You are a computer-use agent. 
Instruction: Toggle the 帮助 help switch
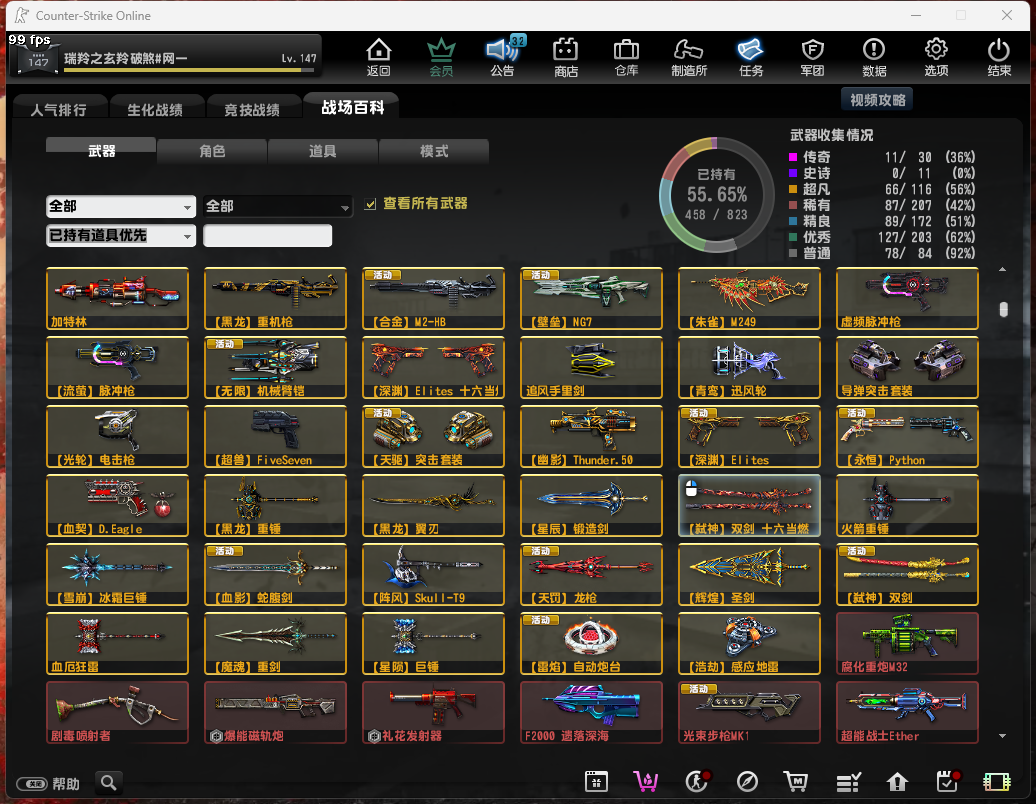coord(32,784)
